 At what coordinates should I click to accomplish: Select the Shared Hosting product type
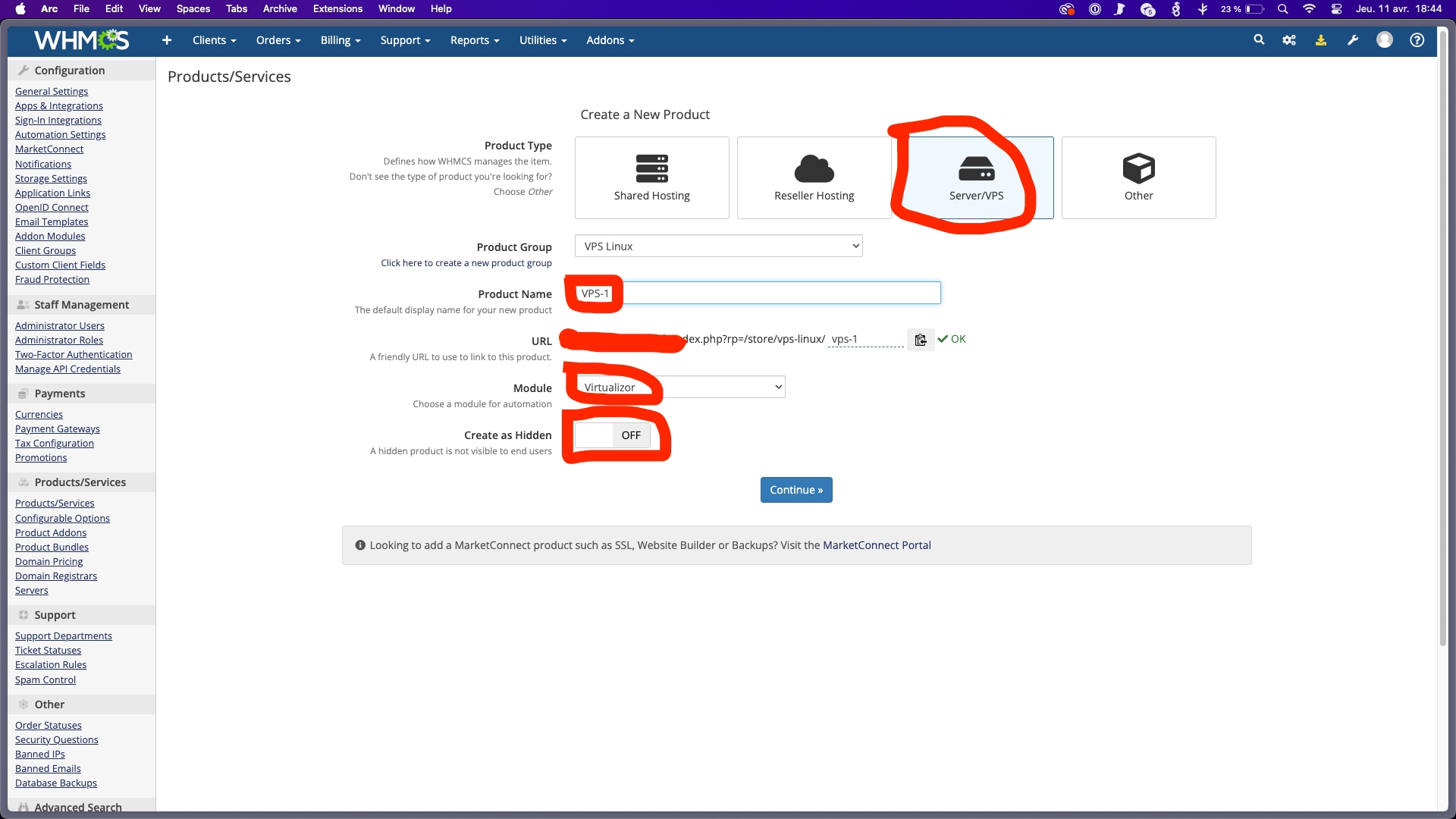(x=651, y=177)
